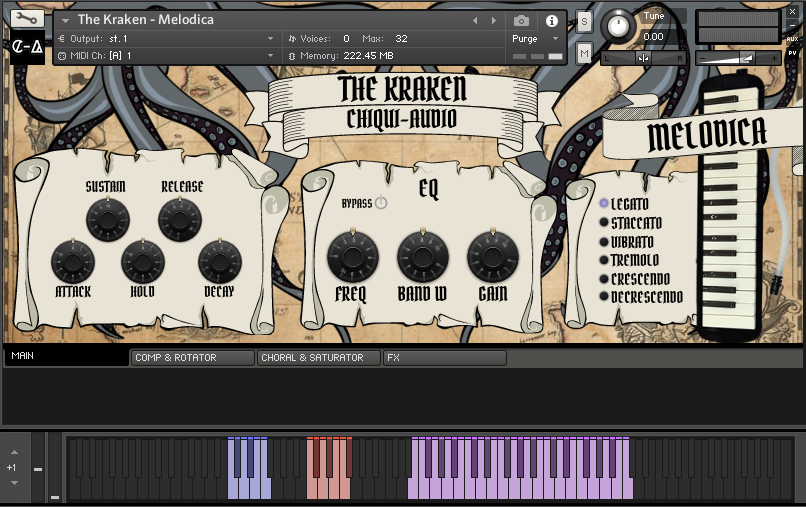
Task: Click the Tune knob
Action: pos(620,26)
